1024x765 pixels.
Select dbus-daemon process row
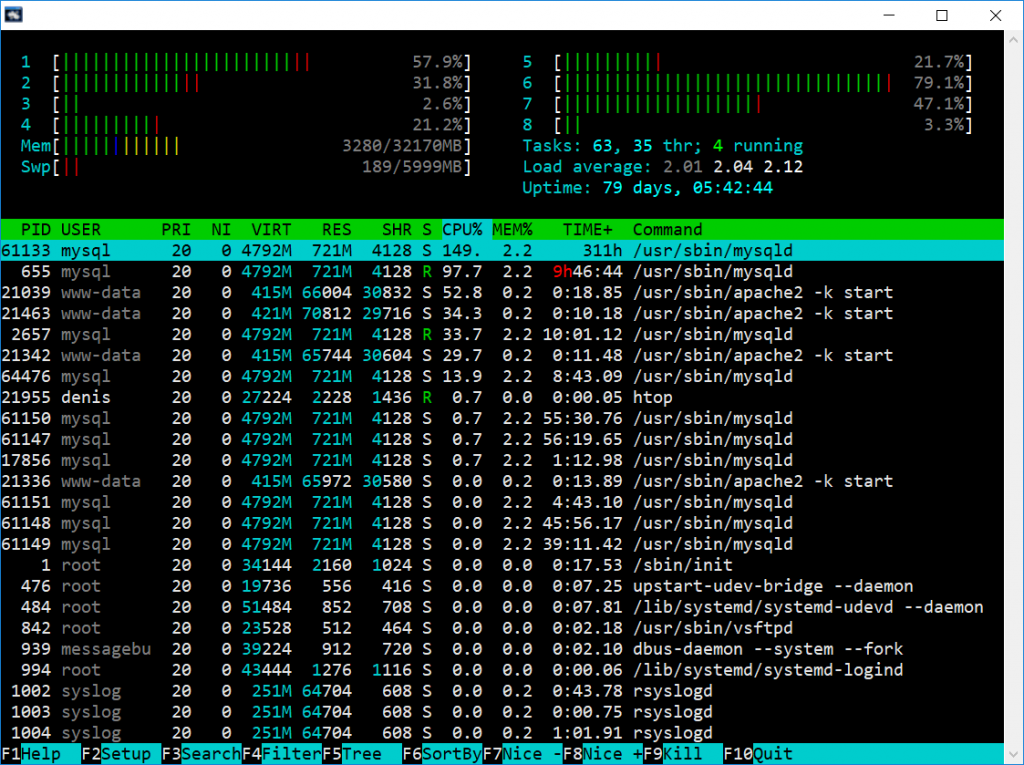pos(502,649)
